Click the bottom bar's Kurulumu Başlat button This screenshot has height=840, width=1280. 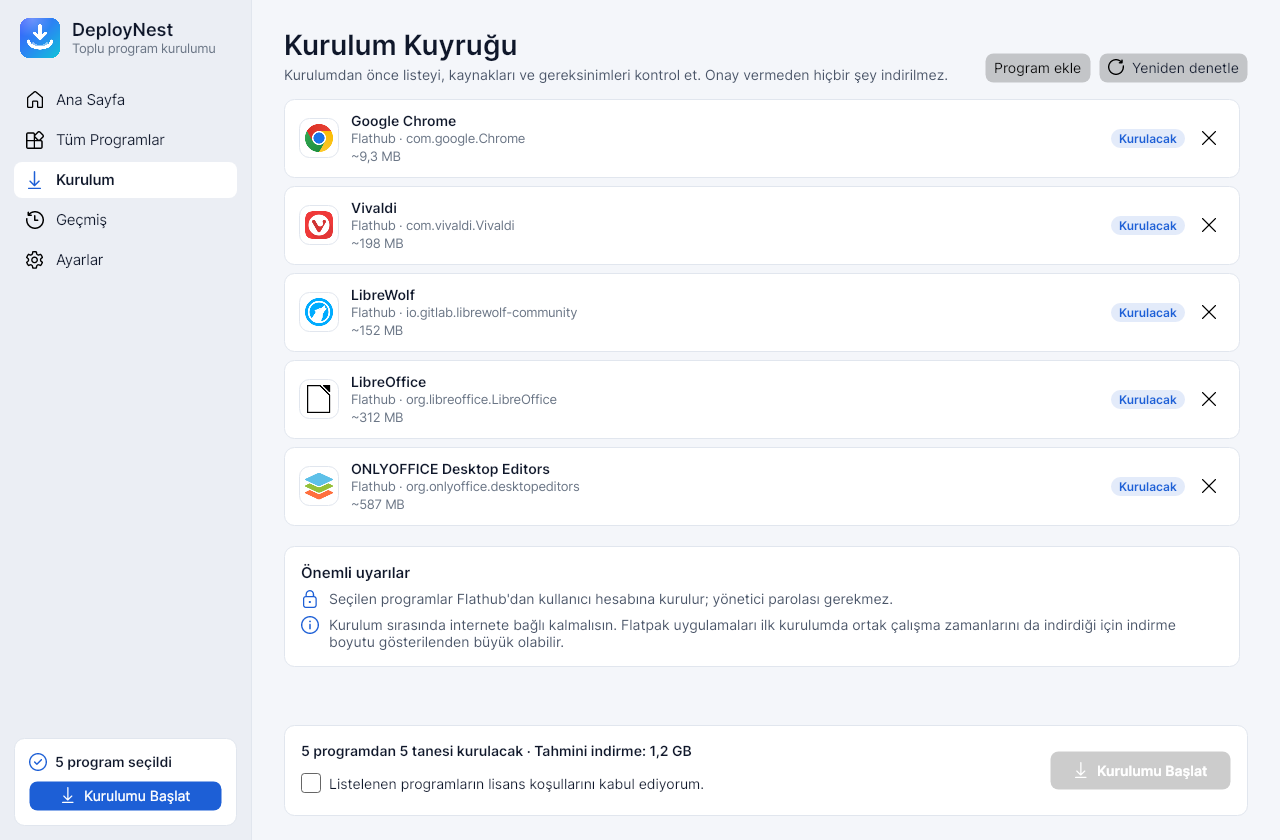coord(1140,771)
